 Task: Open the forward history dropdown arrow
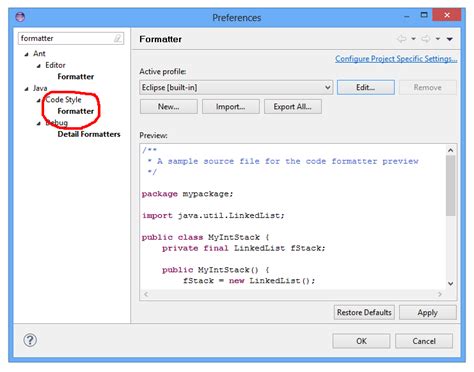438,39
